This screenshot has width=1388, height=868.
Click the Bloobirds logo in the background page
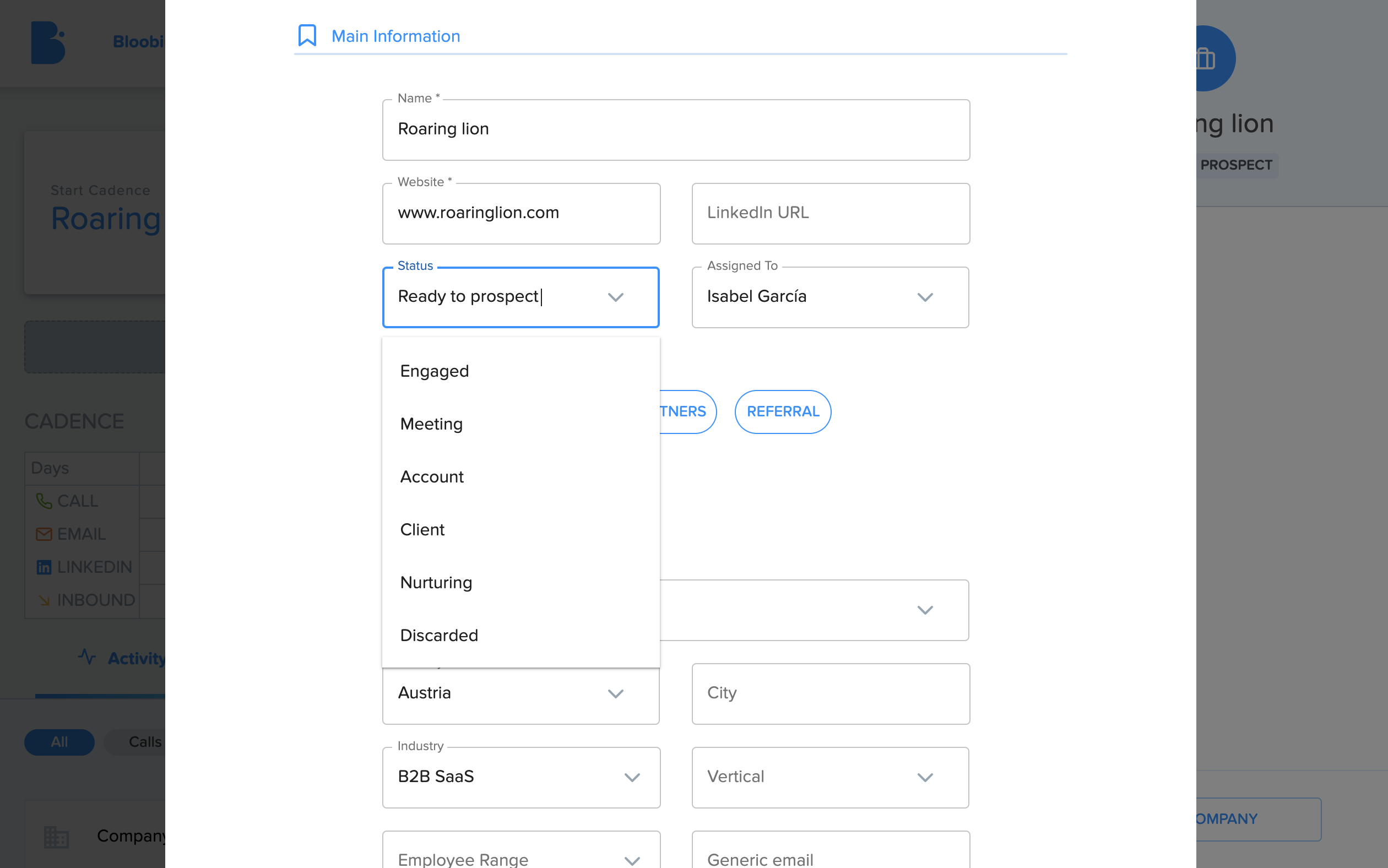point(48,42)
